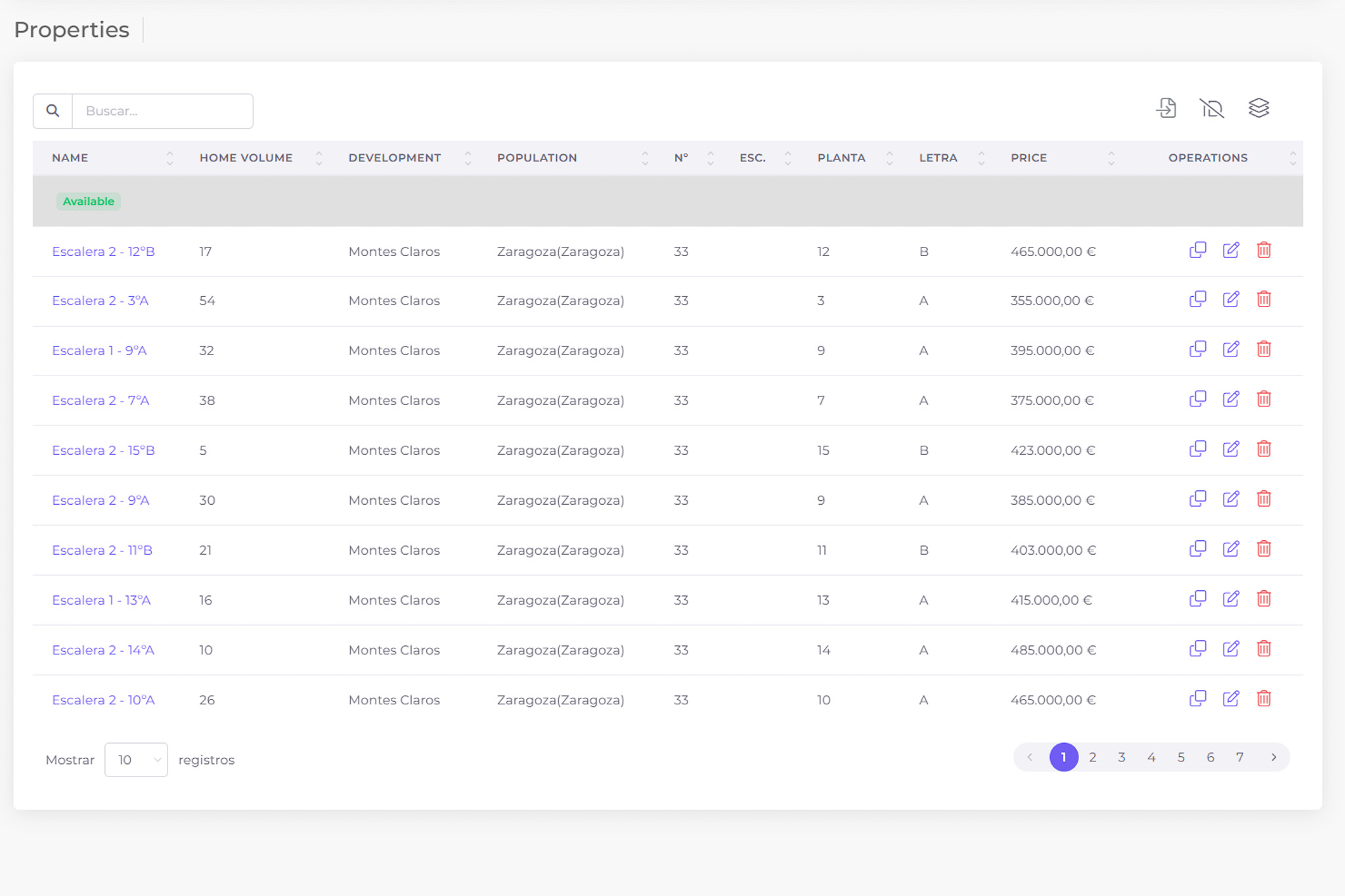Edit the Escalera 2 - 11ºB property
Viewport: 1345px width, 896px height.
tap(1231, 549)
